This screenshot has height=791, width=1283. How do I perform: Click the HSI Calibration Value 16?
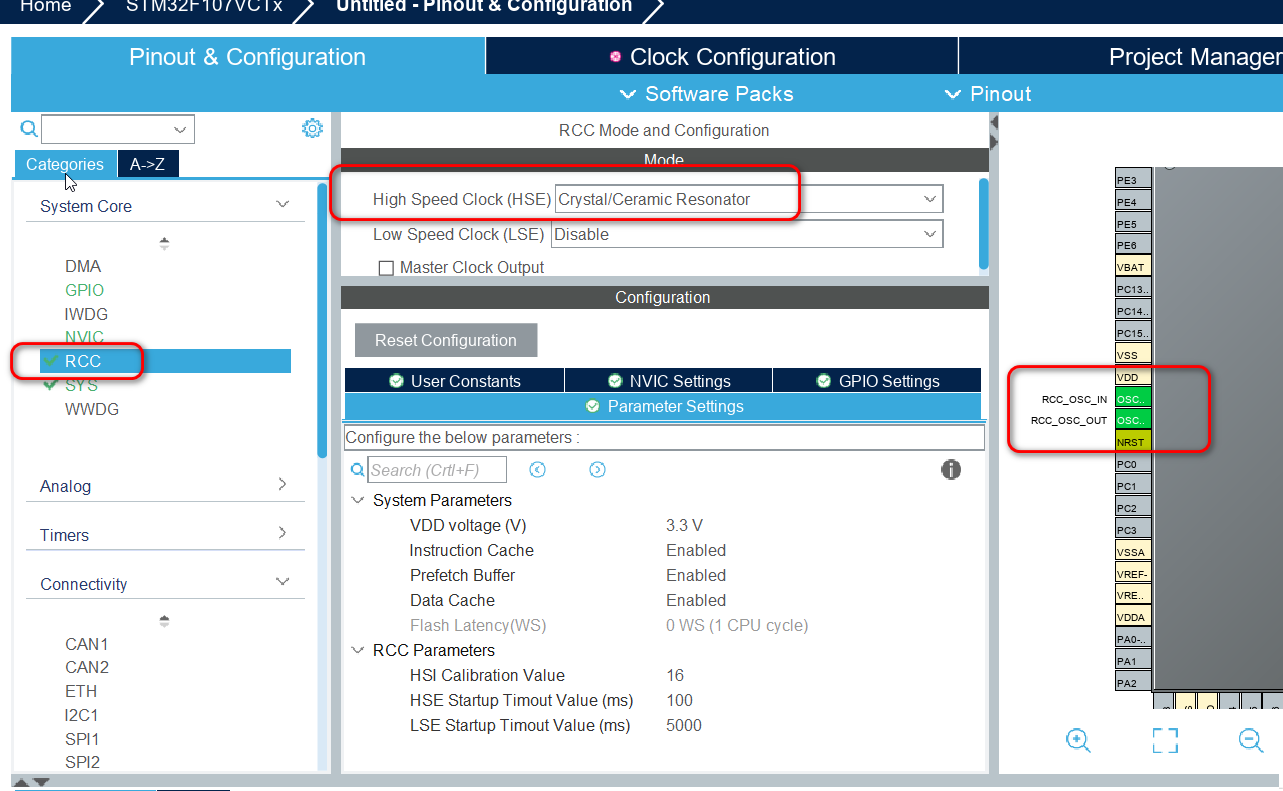pos(675,675)
